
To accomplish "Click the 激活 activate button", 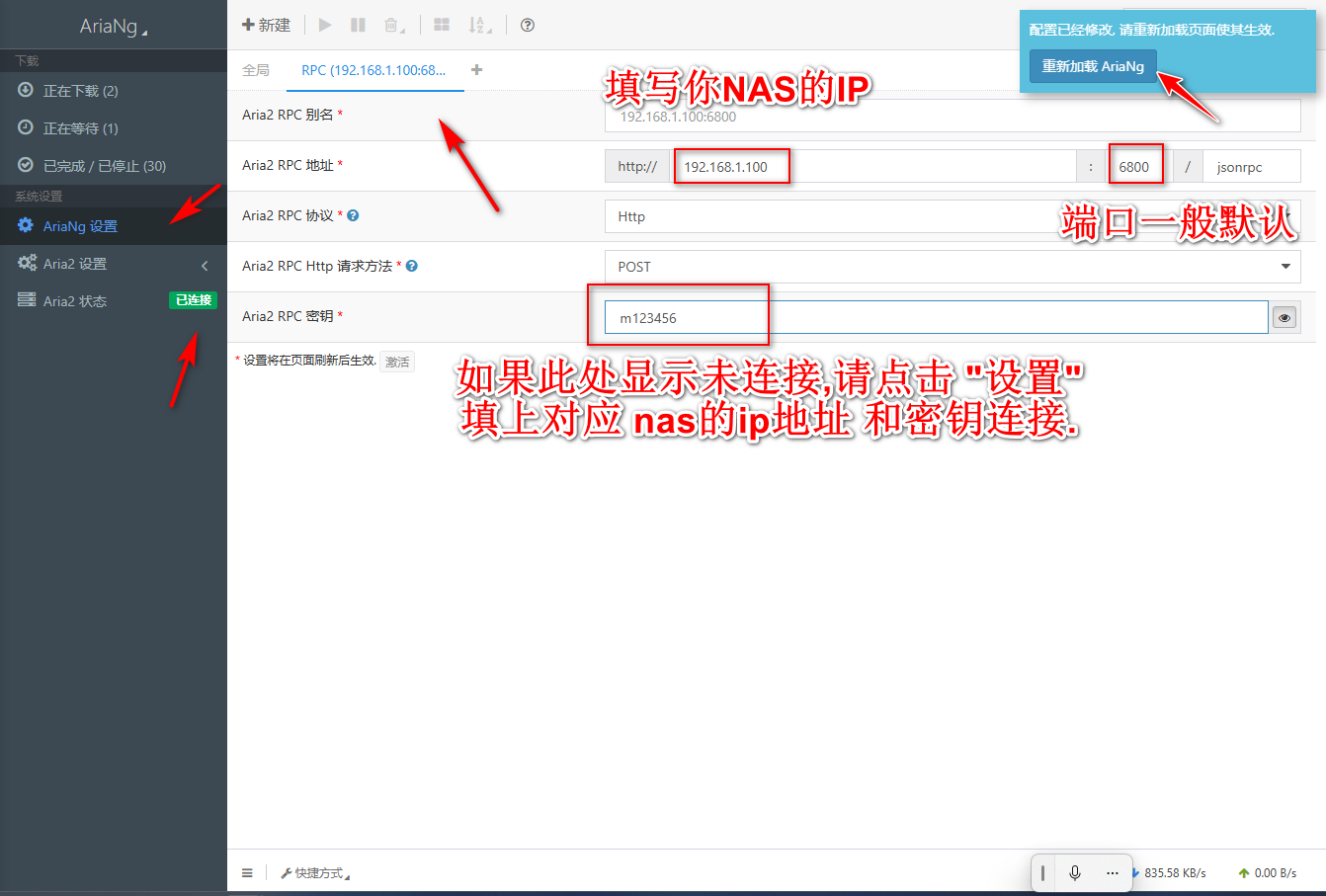I will (397, 362).
